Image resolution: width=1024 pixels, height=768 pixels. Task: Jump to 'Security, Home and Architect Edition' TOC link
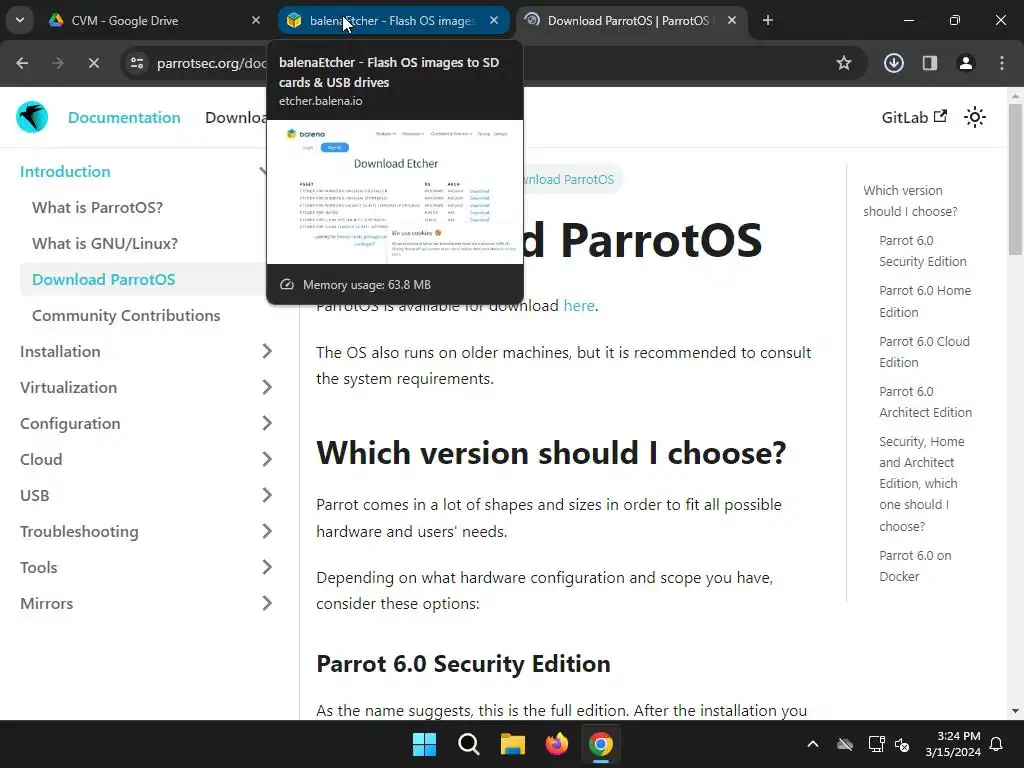921,483
